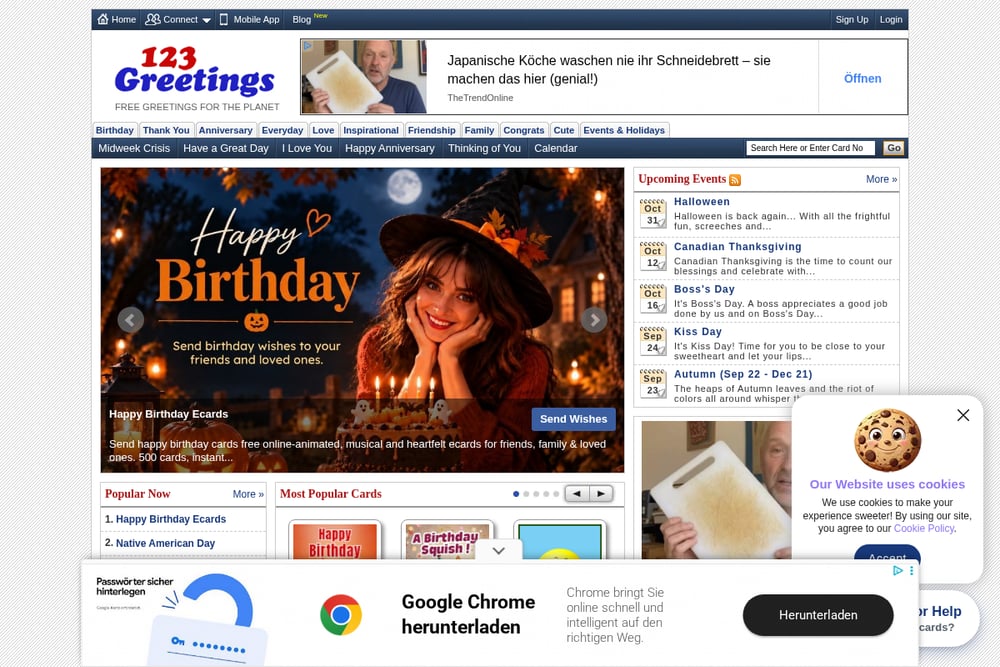Click the Send Wishes button

pos(573,419)
